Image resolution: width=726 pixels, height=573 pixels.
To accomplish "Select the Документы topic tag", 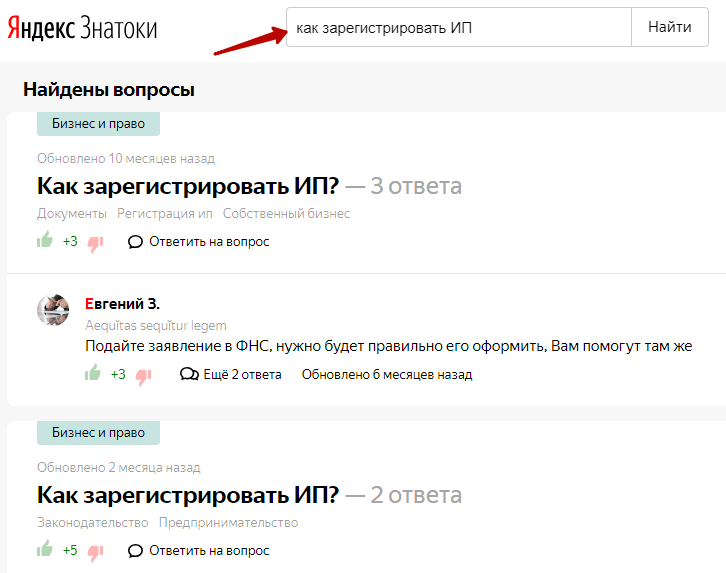I will (72, 213).
